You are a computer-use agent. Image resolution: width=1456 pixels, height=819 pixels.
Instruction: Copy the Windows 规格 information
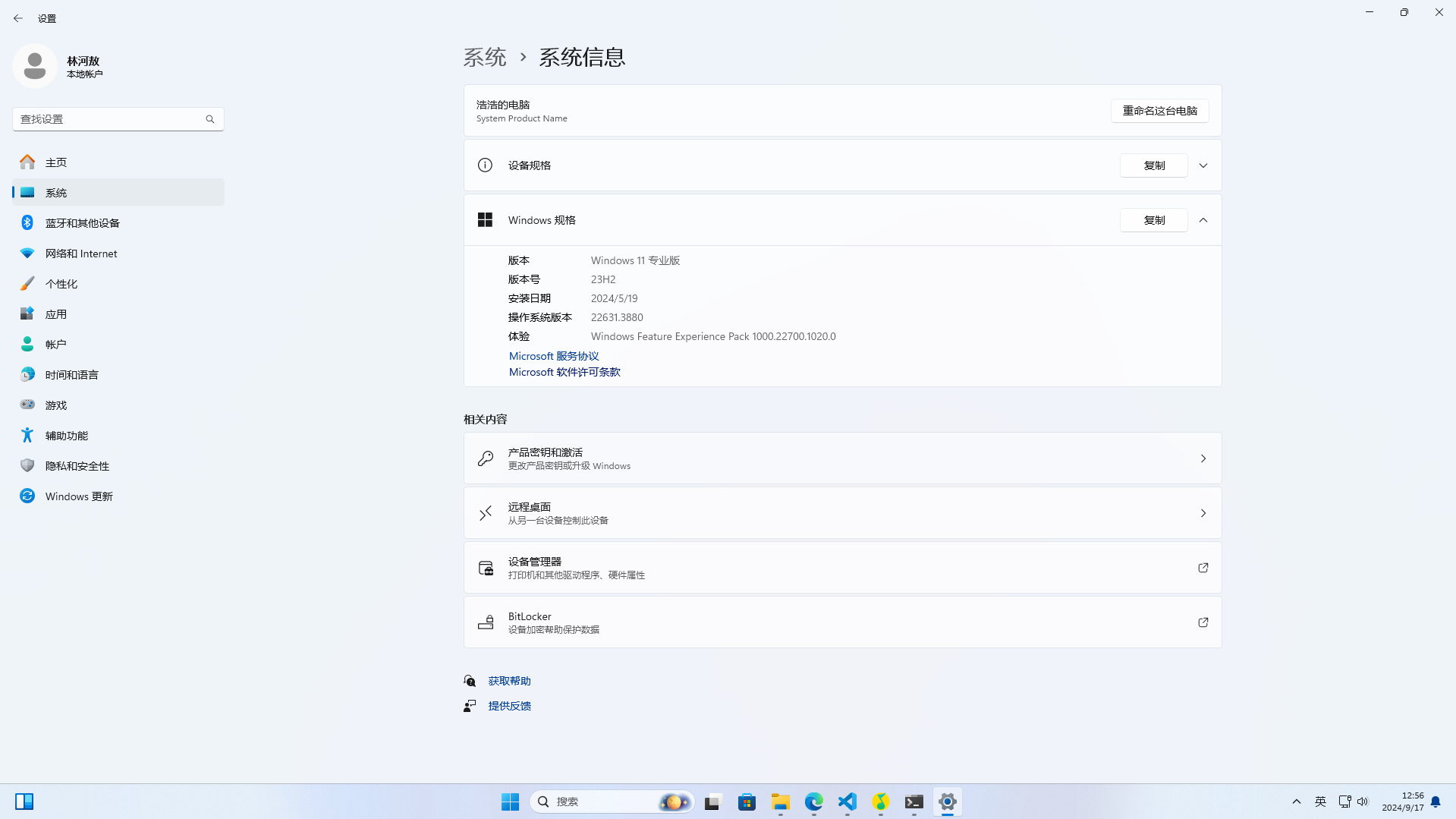point(1153,220)
